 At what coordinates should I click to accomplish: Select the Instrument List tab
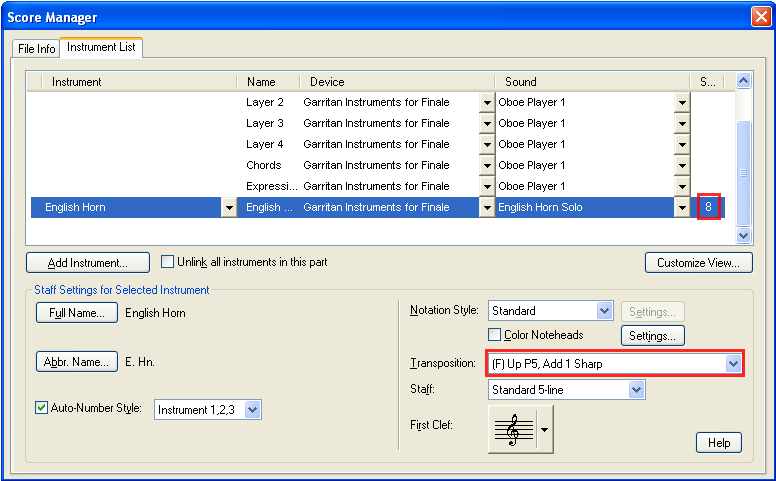101,48
